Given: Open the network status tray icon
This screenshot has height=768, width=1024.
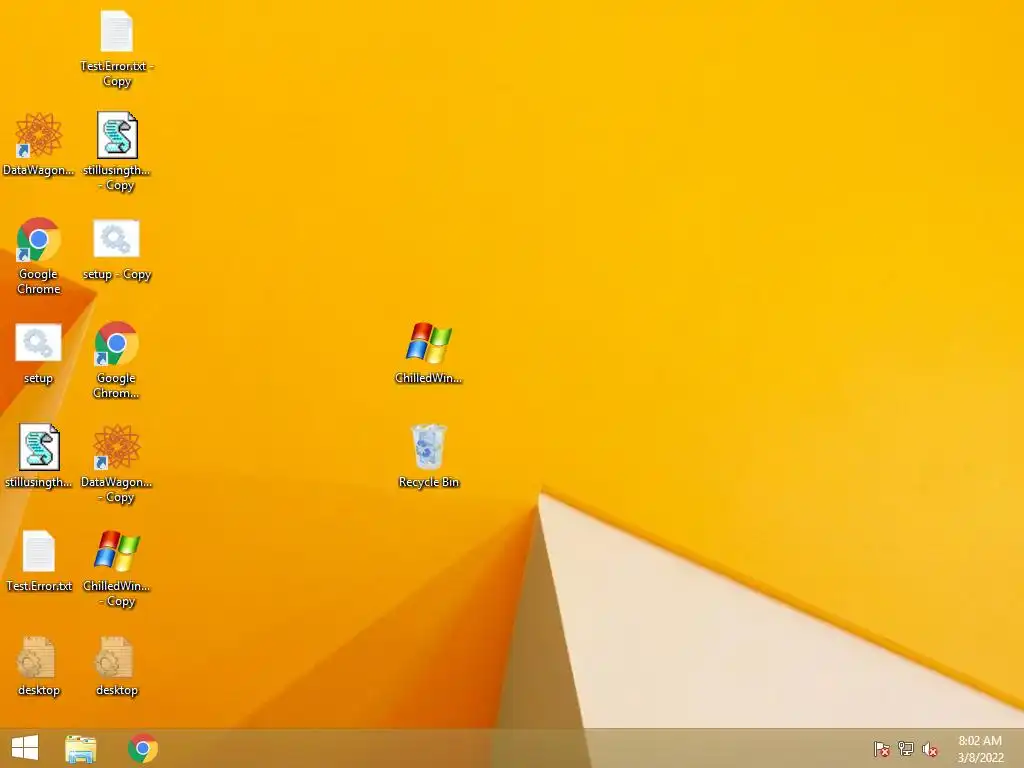Looking at the screenshot, I should pyautogui.click(x=906, y=749).
